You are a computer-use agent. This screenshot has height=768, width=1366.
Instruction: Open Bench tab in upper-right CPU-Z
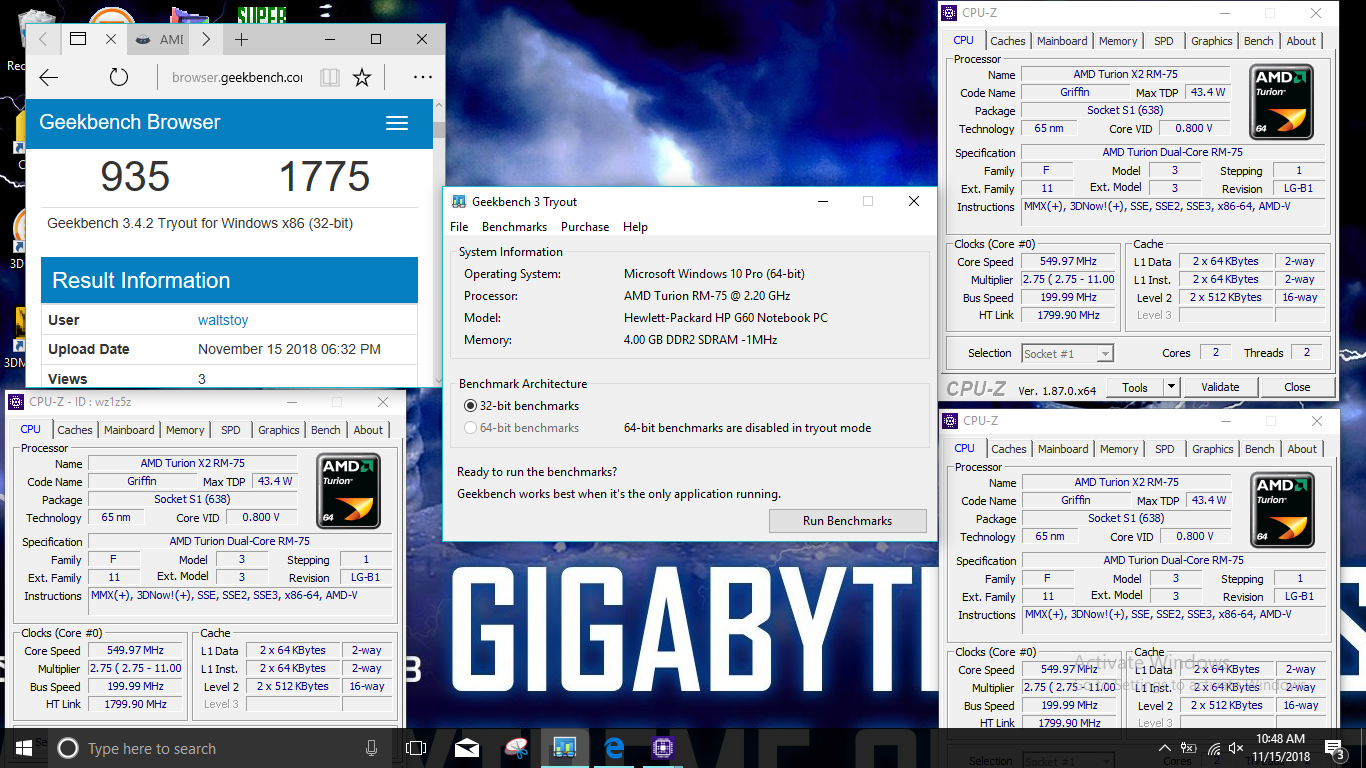1259,41
